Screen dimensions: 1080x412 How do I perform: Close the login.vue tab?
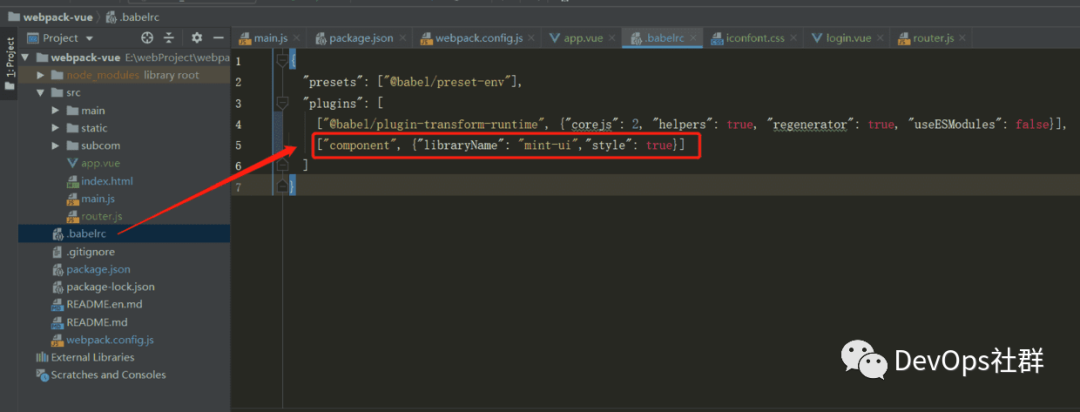click(881, 39)
